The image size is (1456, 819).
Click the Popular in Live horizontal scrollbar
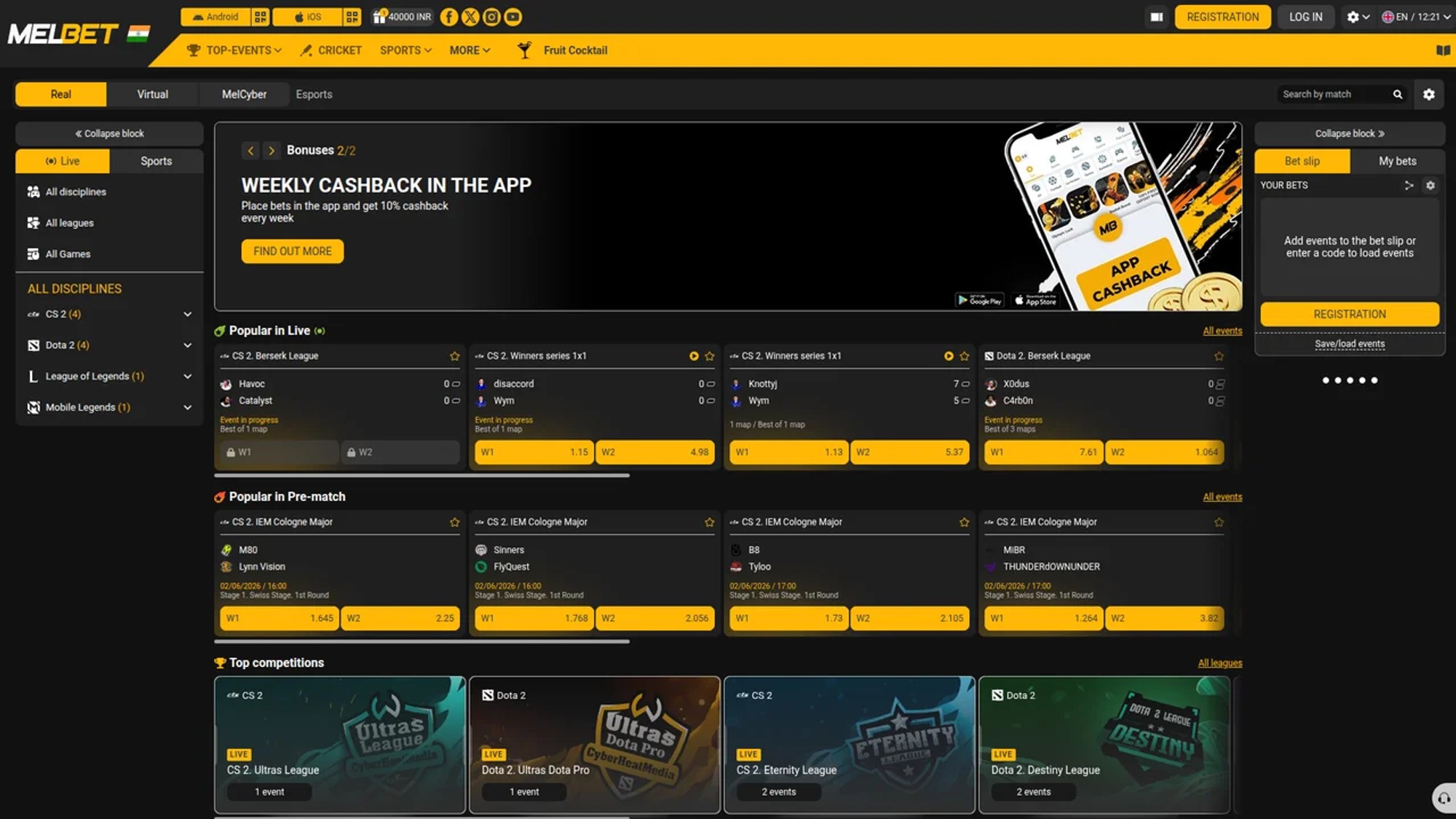point(422,475)
